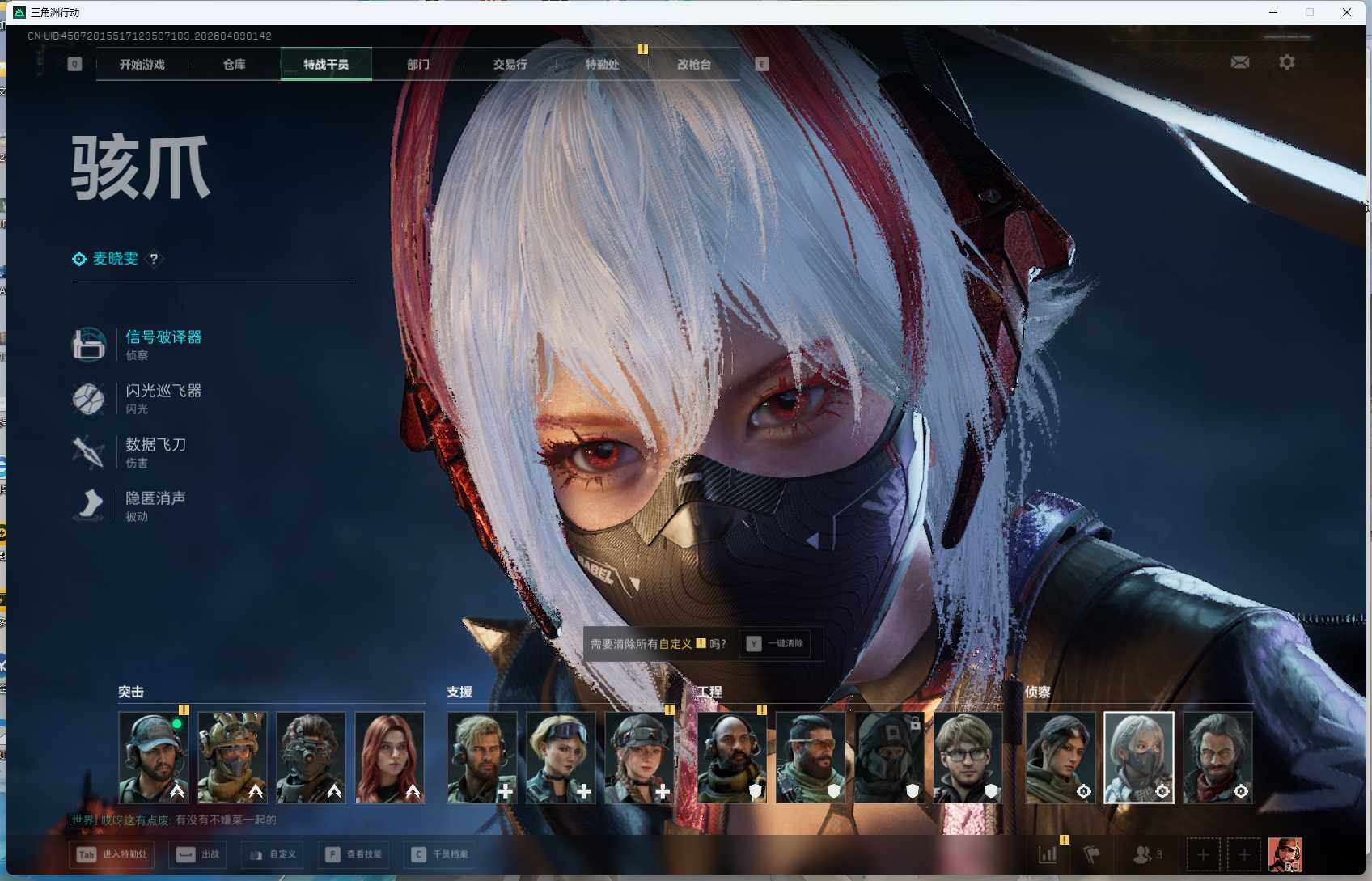The height and width of the screenshot is (881, 1372).
Task: Click the 隐匿消声 skill name
Action: coord(156,498)
